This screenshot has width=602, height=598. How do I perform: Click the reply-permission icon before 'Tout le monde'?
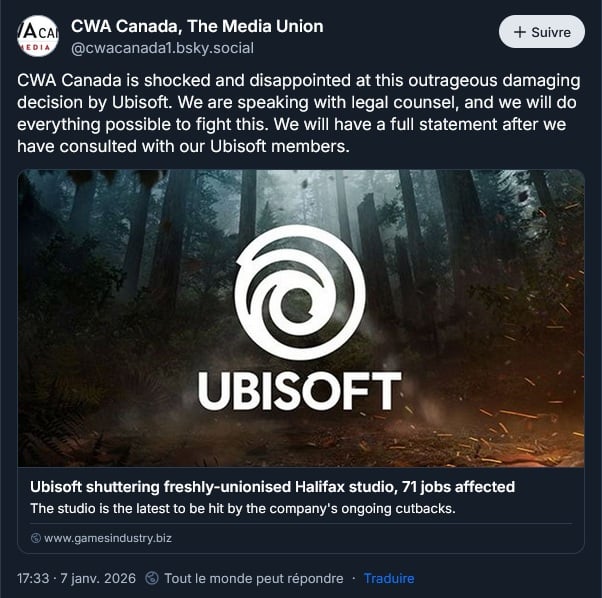click(152, 578)
